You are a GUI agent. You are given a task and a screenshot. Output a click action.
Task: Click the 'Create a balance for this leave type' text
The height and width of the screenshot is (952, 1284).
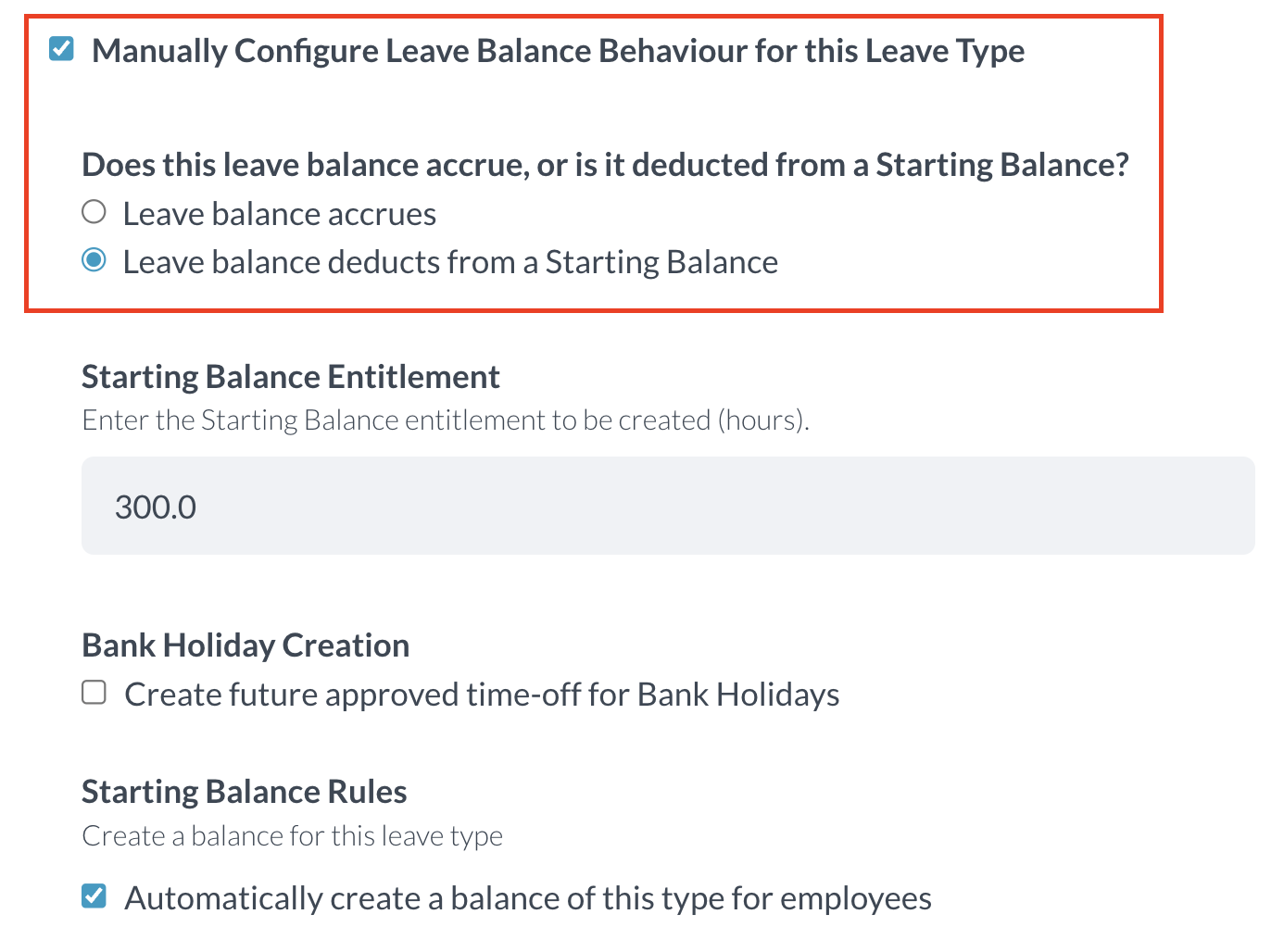292,836
